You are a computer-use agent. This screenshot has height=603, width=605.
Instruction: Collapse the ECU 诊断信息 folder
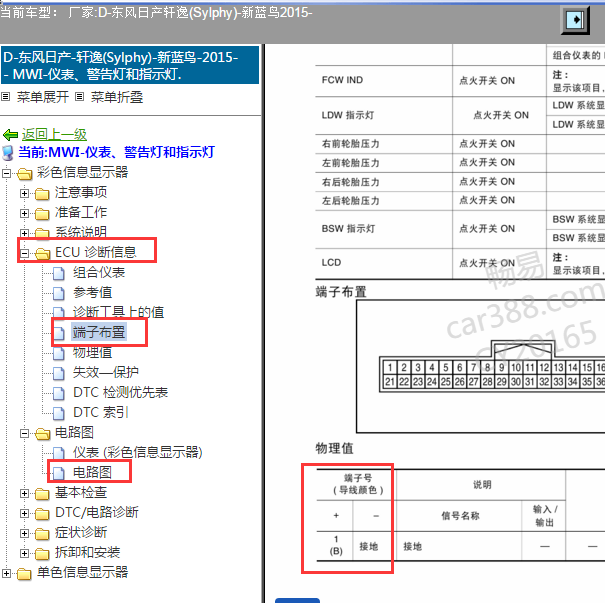tap(24, 253)
